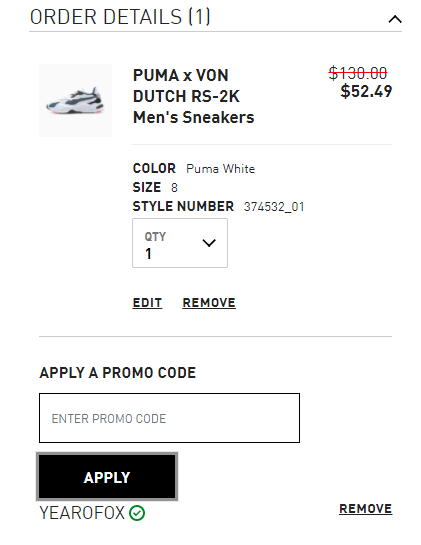
Task: Click the black APPLY button
Action: pyautogui.click(x=107, y=477)
